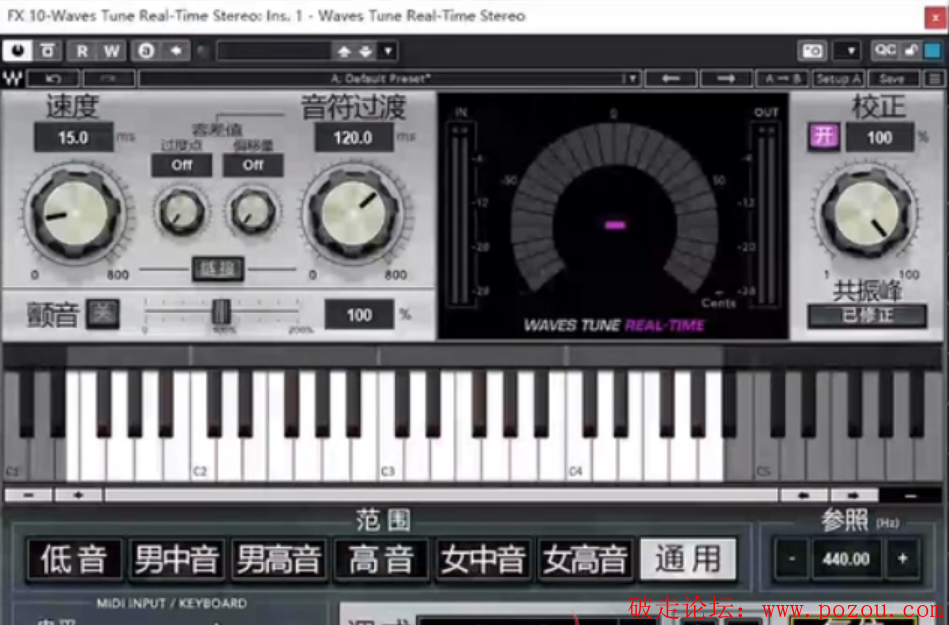This screenshot has width=949, height=625.
Task: Click the Setup A button
Action: (838, 79)
